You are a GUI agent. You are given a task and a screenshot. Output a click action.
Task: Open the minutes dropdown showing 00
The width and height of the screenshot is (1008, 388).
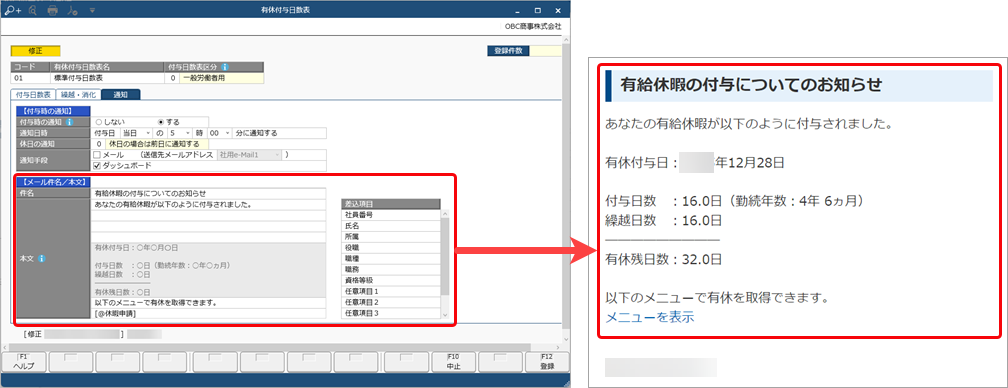tap(219, 133)
